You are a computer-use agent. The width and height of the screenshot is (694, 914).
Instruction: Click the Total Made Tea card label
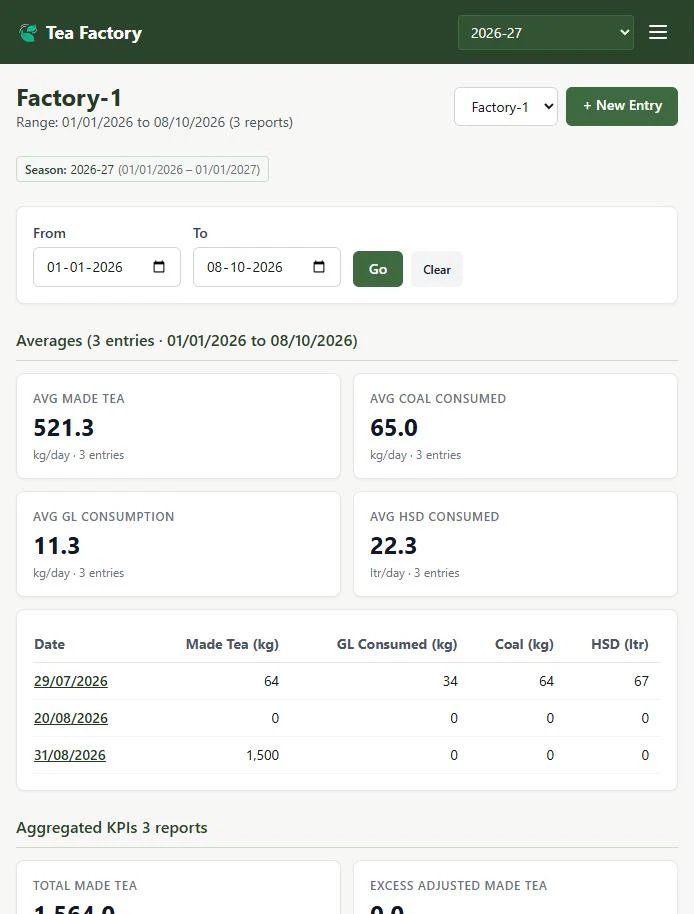85,885
